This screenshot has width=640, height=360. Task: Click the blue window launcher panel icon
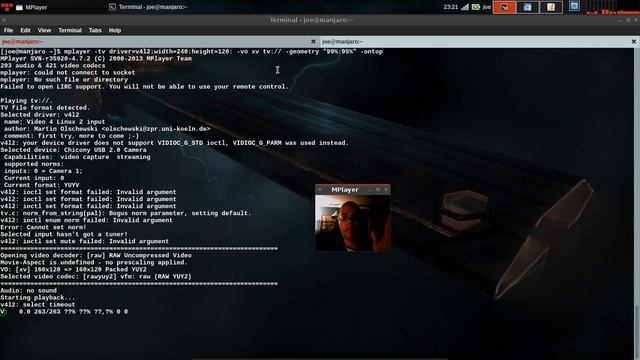tap(574, 6)
